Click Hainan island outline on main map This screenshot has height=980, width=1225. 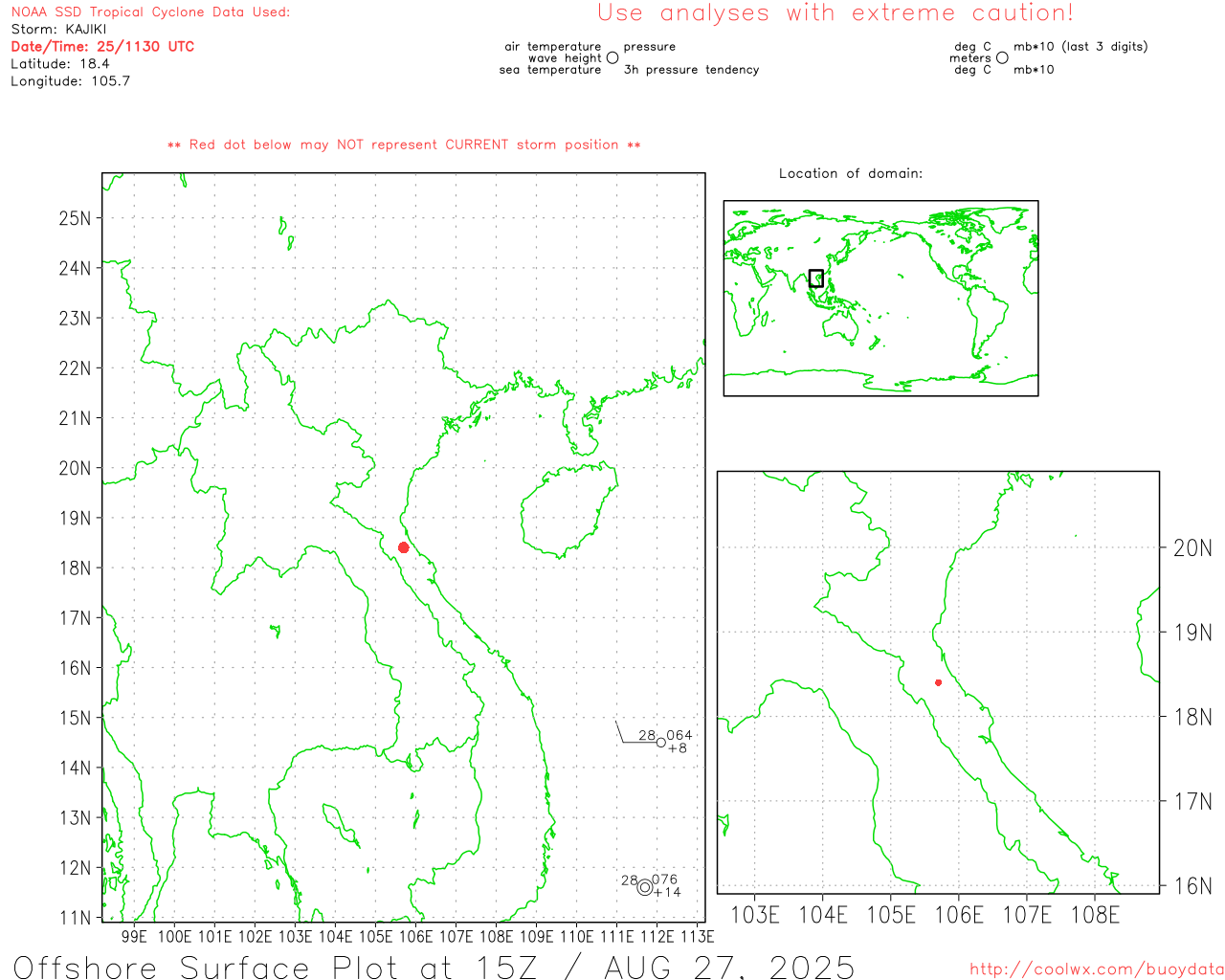click(x=568, y=512)
